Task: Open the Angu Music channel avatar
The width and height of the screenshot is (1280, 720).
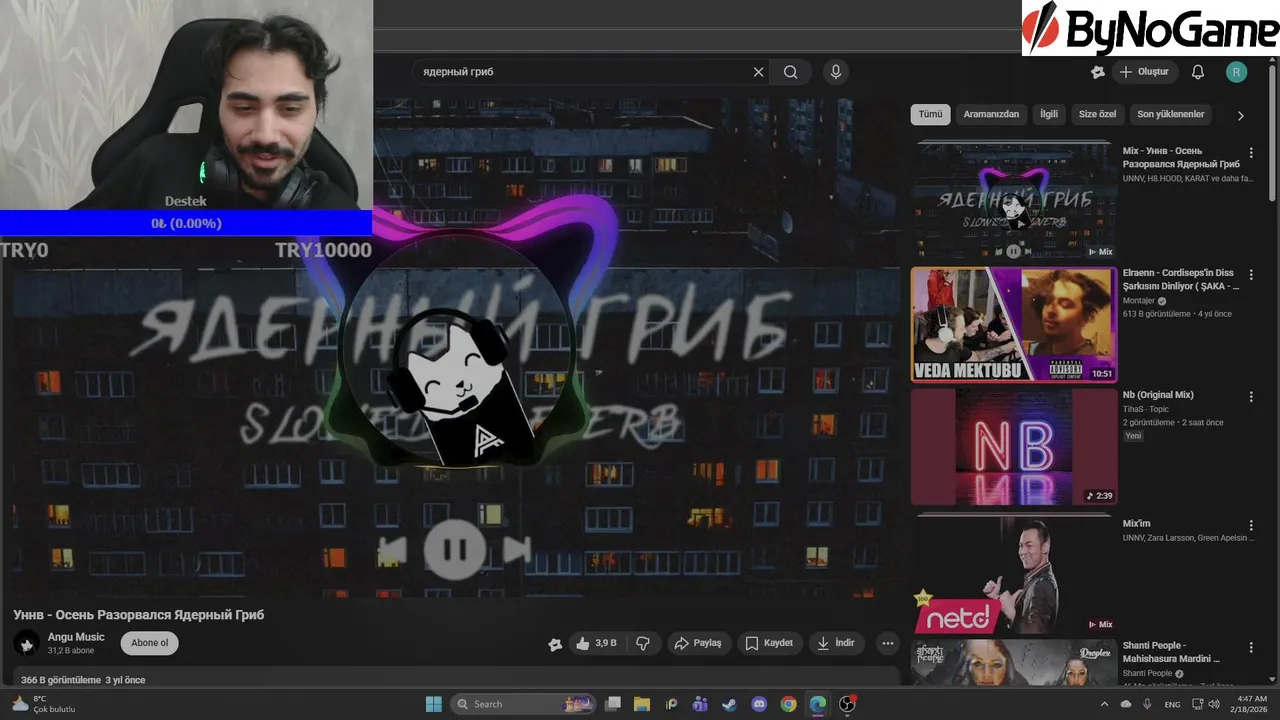Action: pyautogui.click(x=27, y=643)
